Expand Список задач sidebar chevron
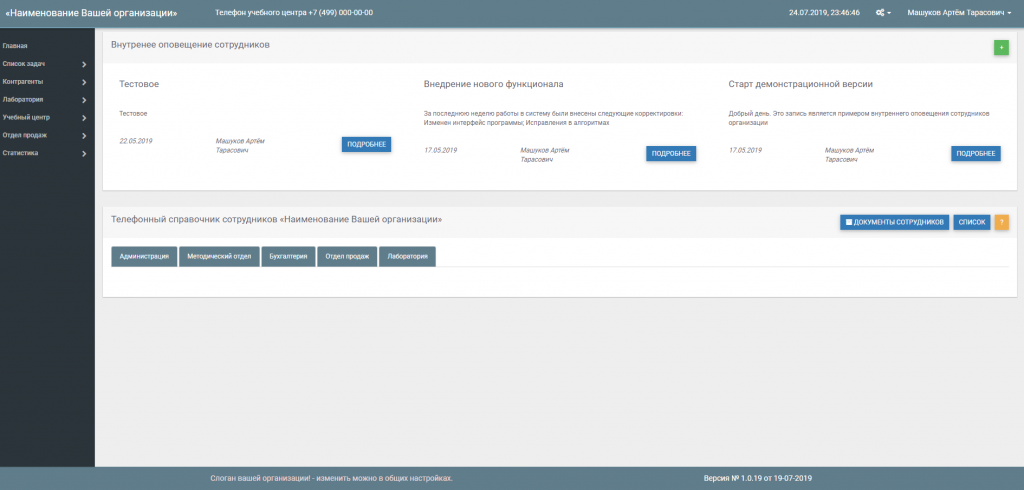The height and width of the screenshot is (490, 1024). (x=84, y=65)
